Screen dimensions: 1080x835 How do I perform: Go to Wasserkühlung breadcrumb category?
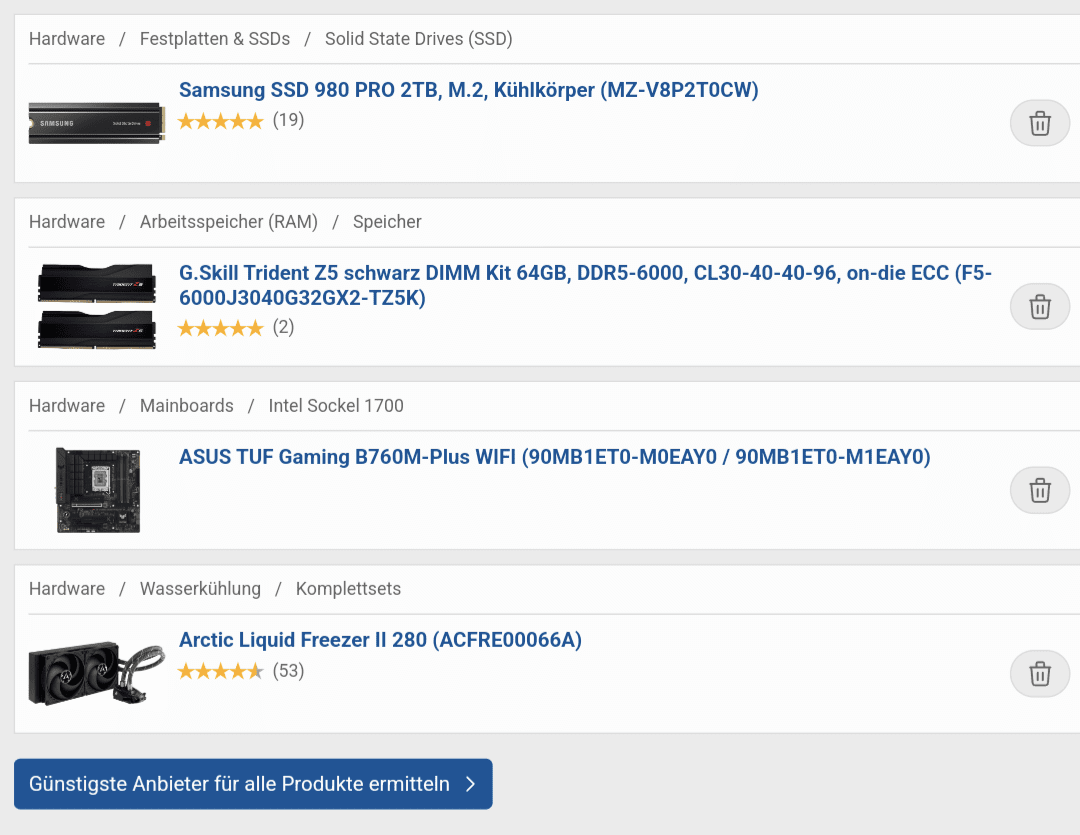pyautogui.click(x=200, y=589)
